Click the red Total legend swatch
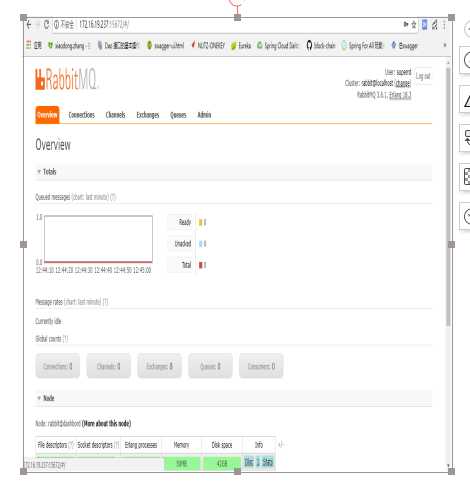Screen dimensions: 470x487 coord(200,265)
